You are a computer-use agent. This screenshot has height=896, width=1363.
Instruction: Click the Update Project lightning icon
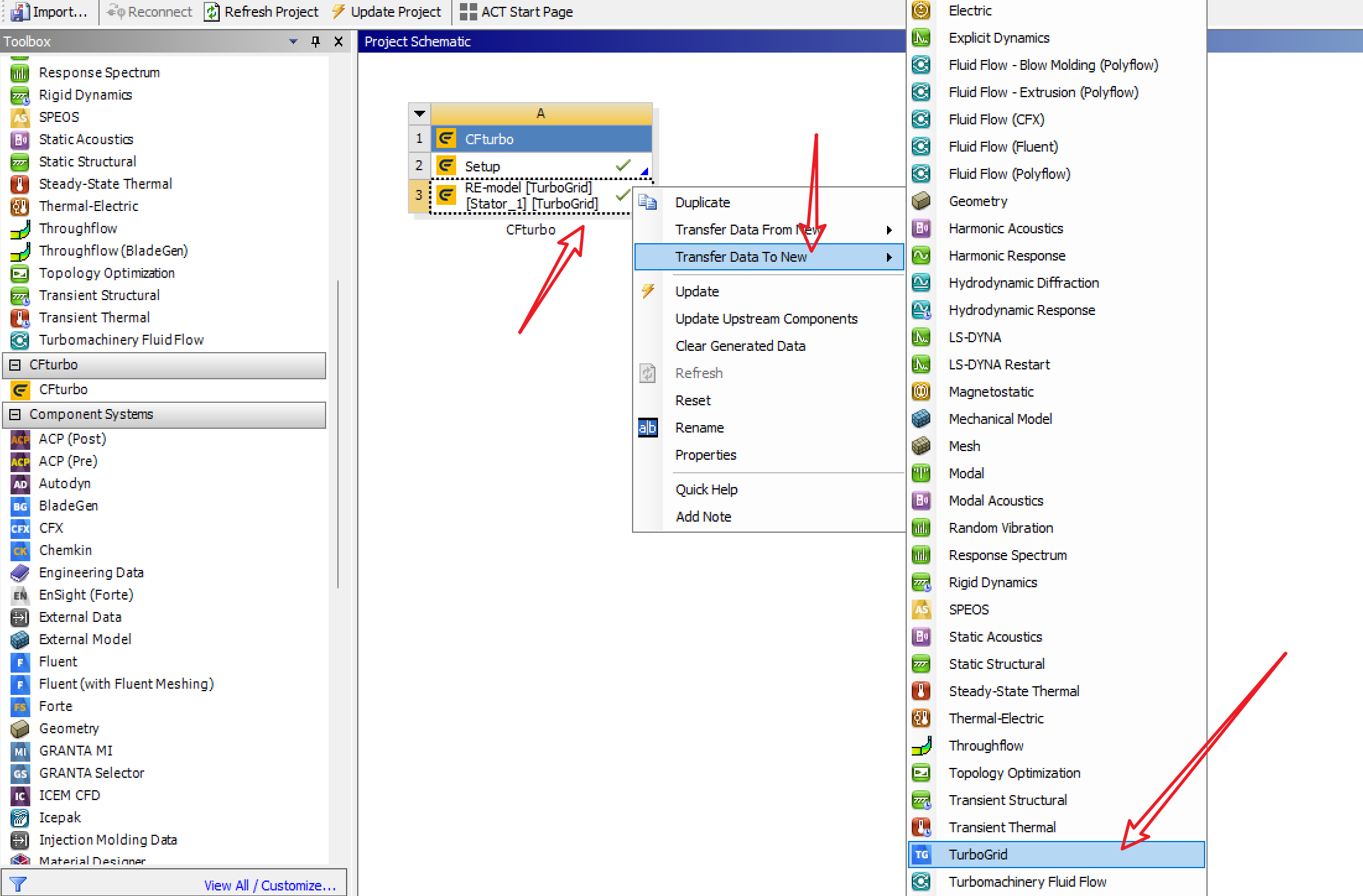tap(339, 12)
